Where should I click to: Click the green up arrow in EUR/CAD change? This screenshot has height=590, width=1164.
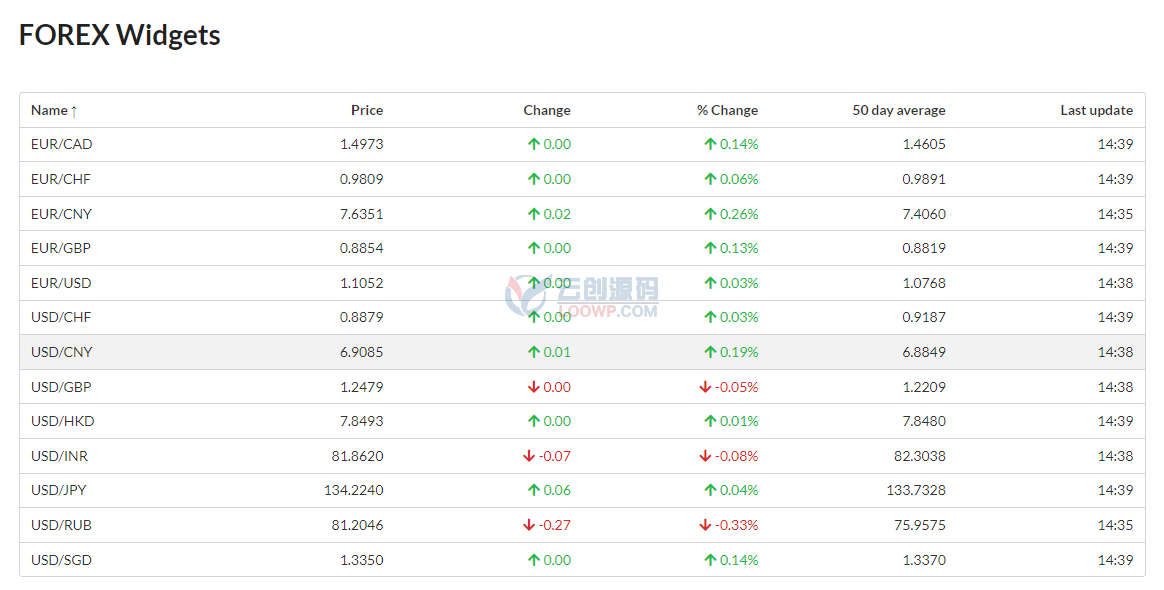coord(533,145)
